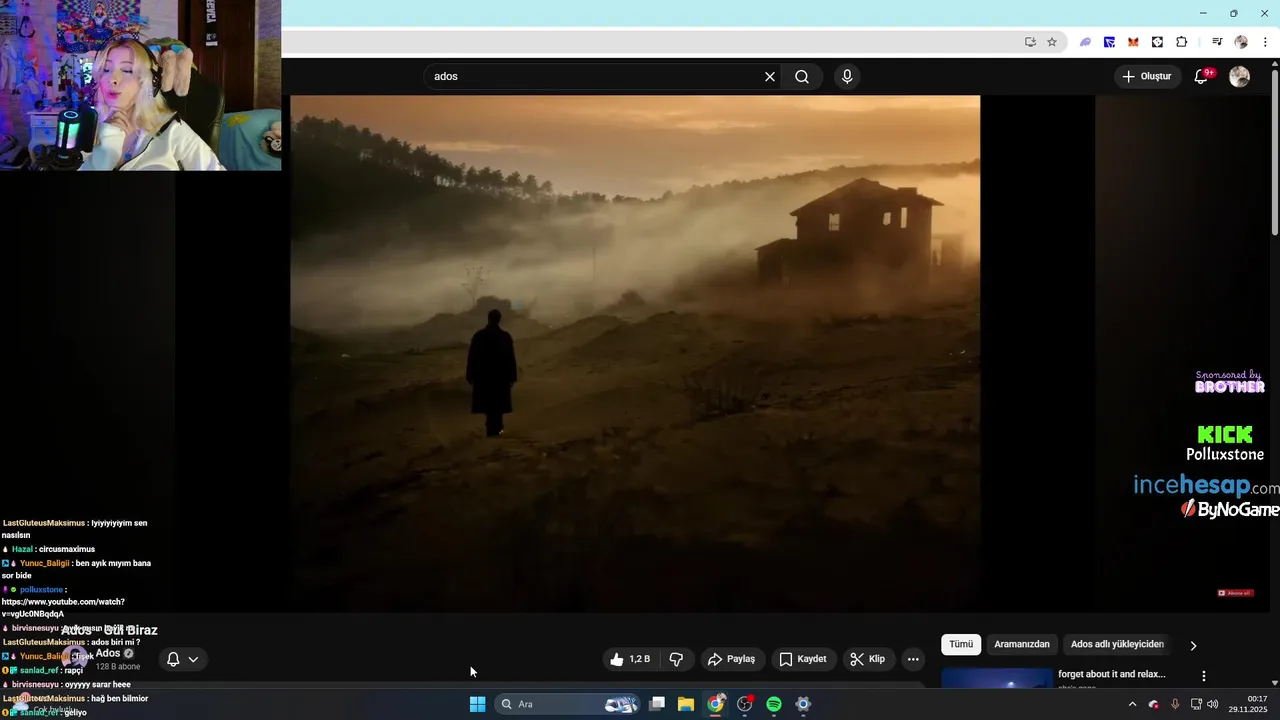Open the circular app icon beside Chrome on taskbar
This screenshot has width=1280, height=720.
pos(745,704)
